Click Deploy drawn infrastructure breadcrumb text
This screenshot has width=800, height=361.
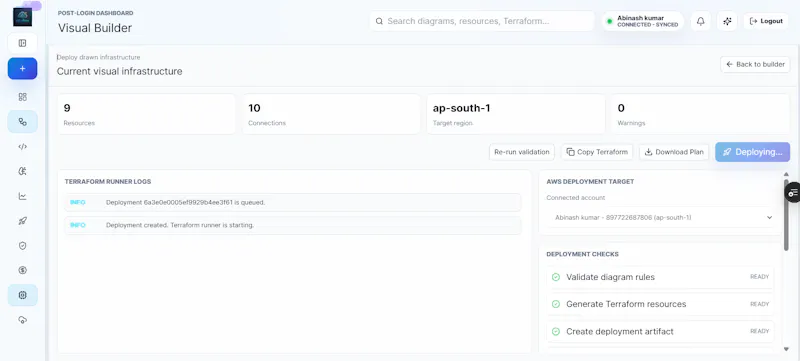pos(98,58)
